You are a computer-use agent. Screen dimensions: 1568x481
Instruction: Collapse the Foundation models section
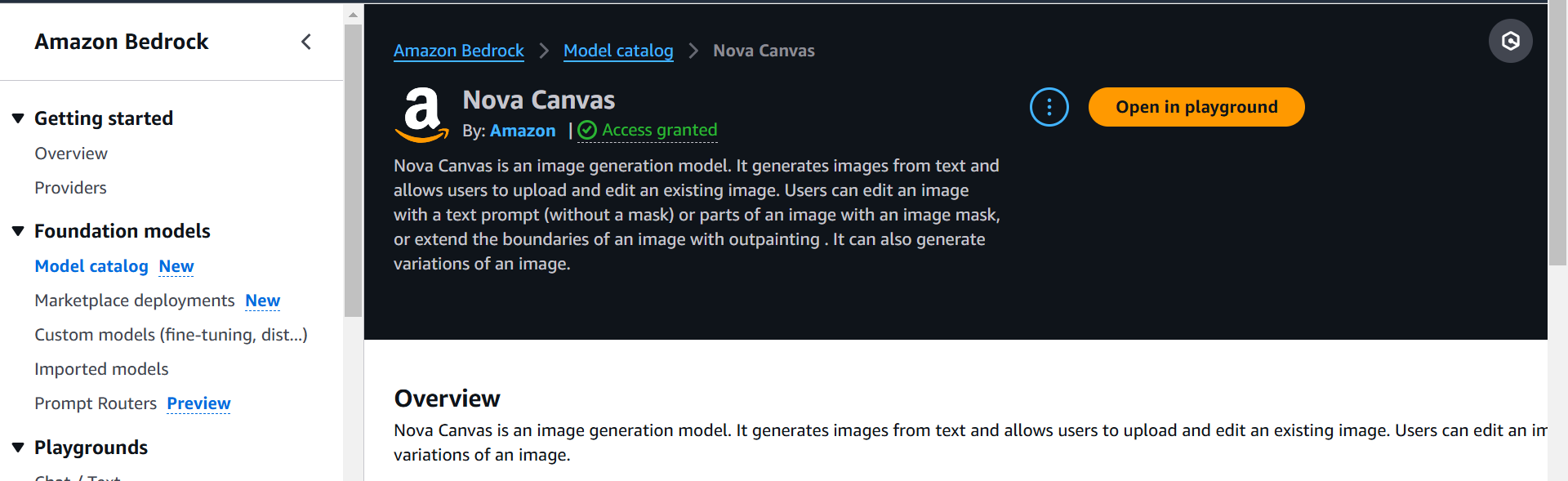pyautogui.click(x=18, y=231)
